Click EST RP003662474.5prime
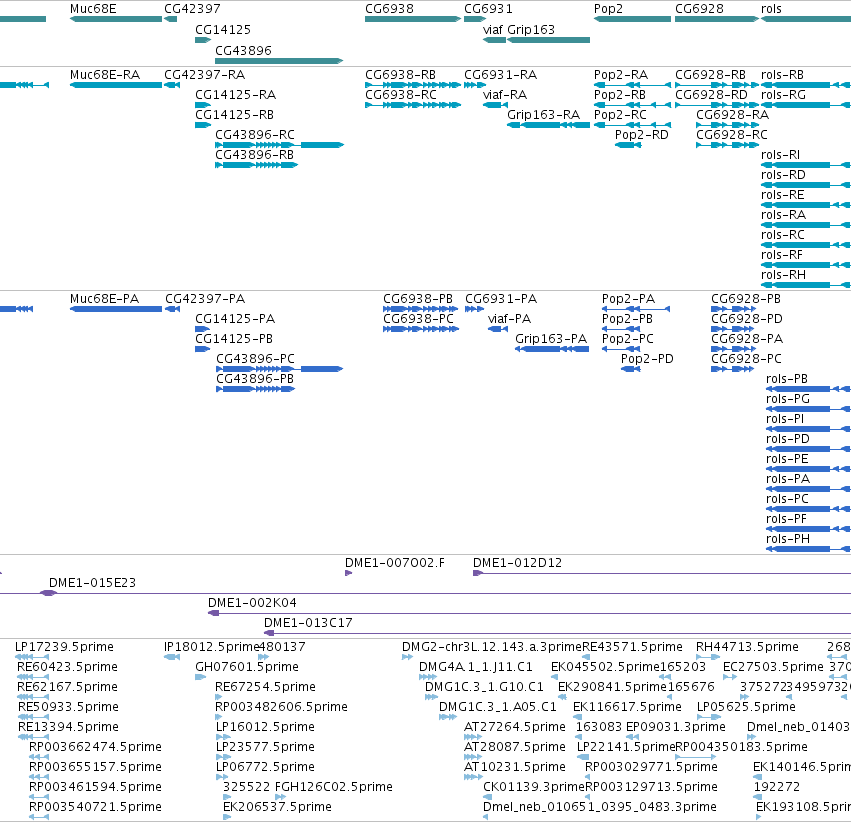 tap(95, 748)
